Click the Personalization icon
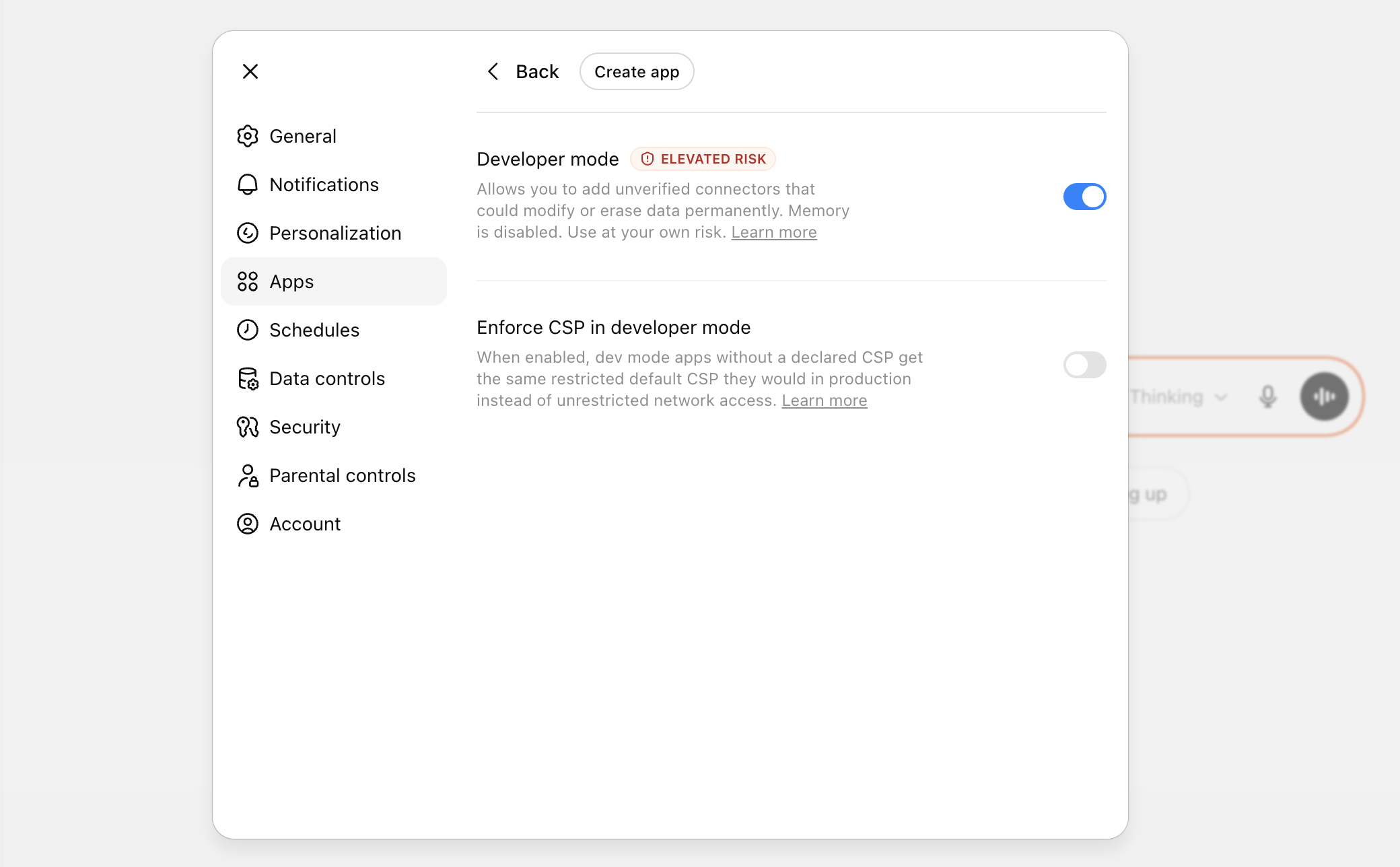 point(248,233)
